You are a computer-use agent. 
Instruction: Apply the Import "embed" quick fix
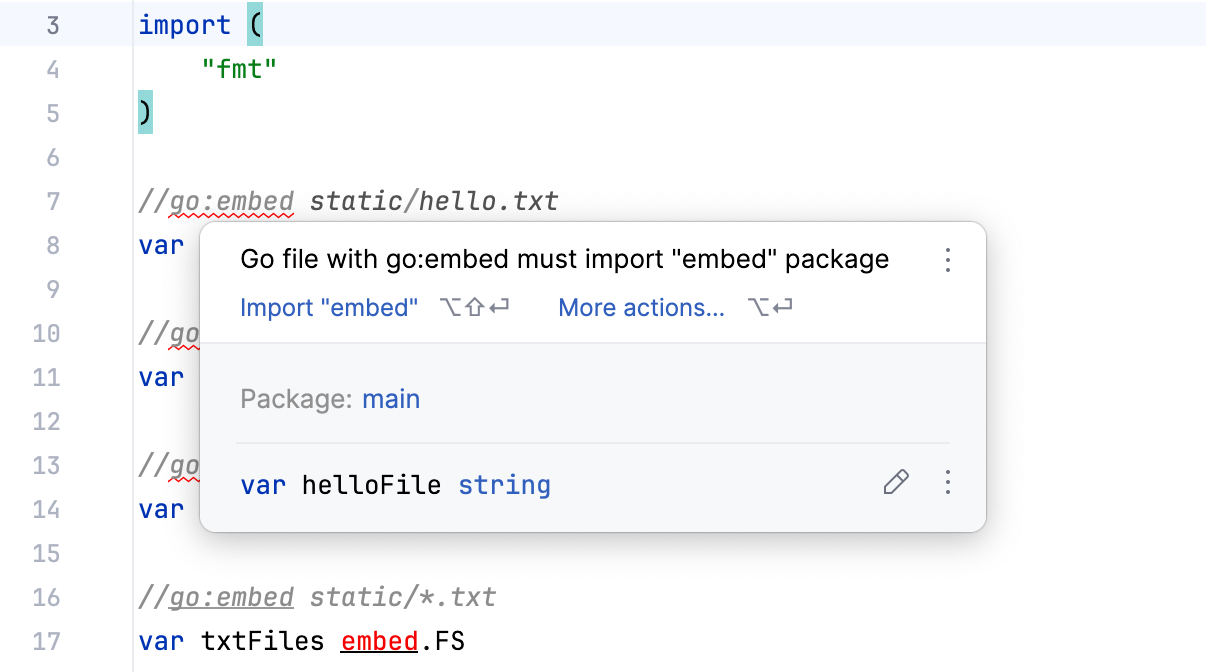(x=329, y=307)
